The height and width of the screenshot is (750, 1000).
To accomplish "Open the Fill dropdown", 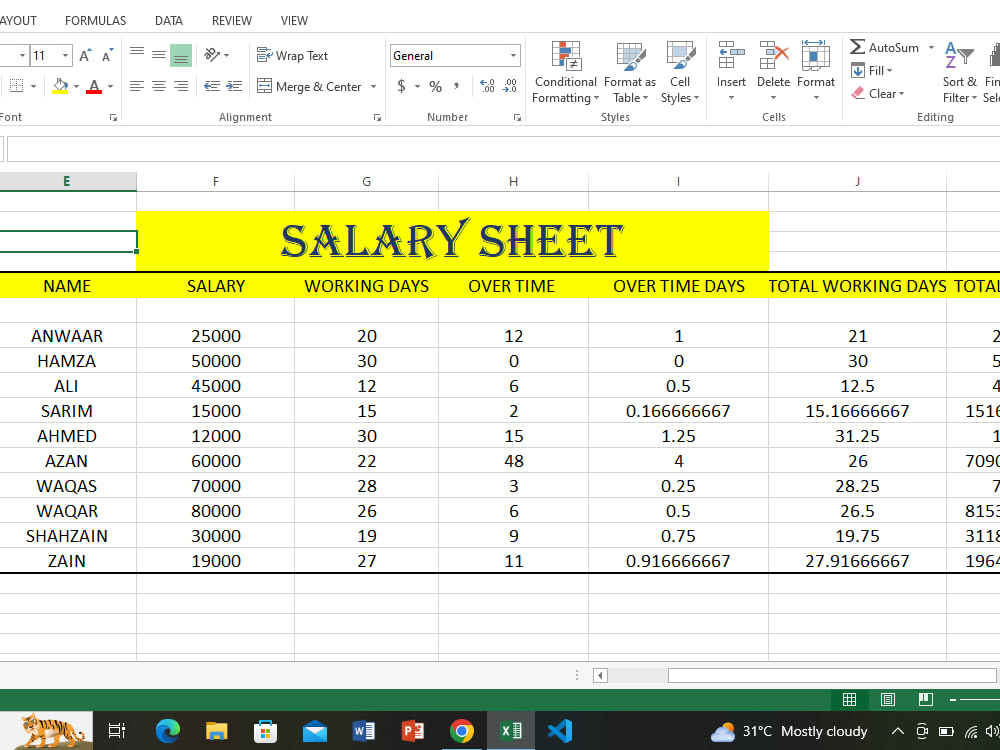I will [872, 70].
